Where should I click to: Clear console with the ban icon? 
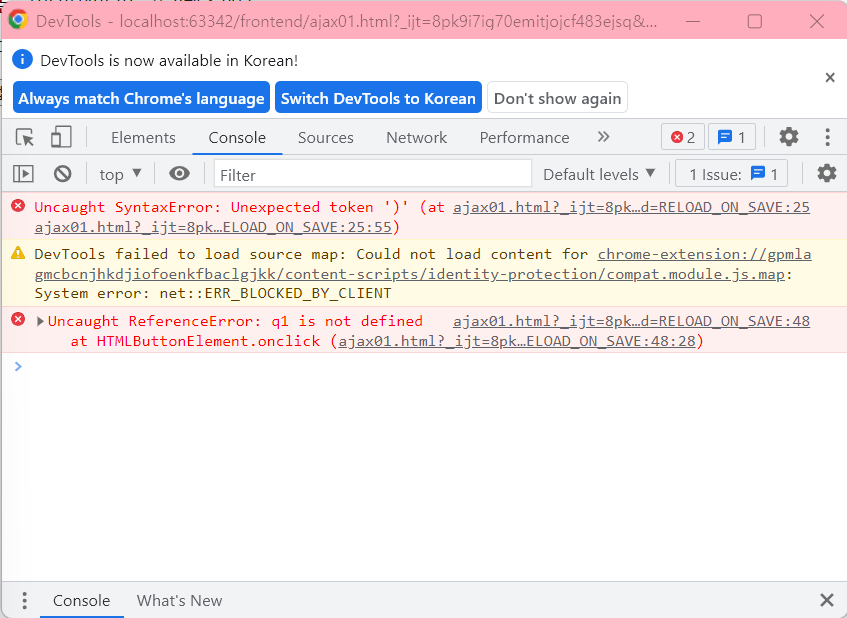pos(63,174)
